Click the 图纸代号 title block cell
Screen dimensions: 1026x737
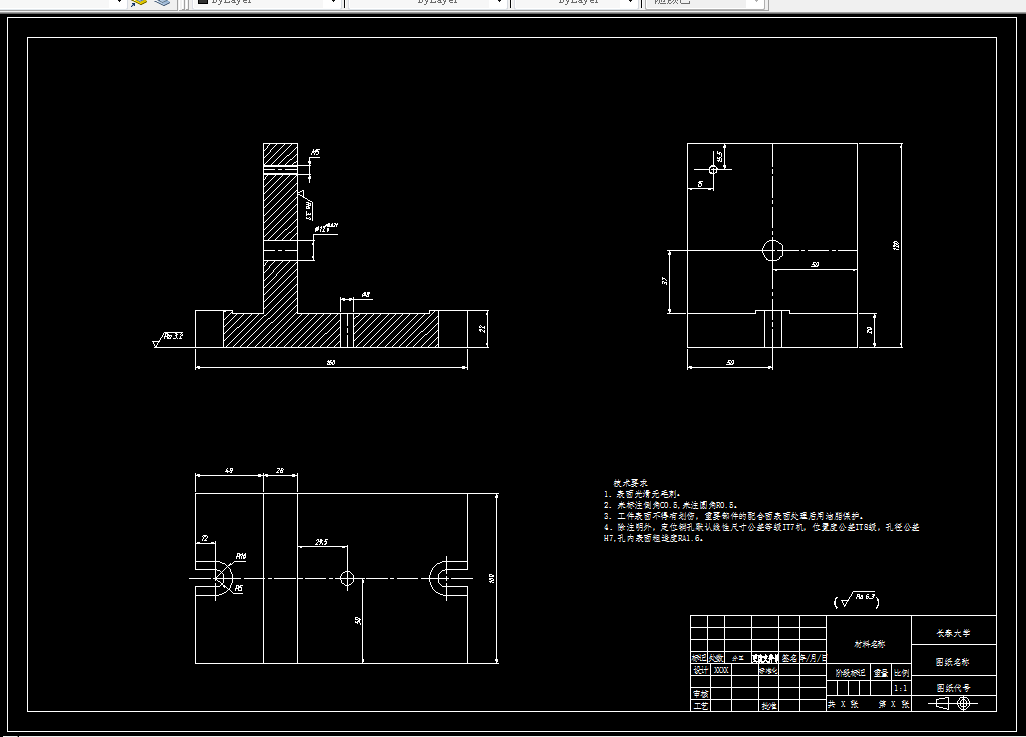953,687
